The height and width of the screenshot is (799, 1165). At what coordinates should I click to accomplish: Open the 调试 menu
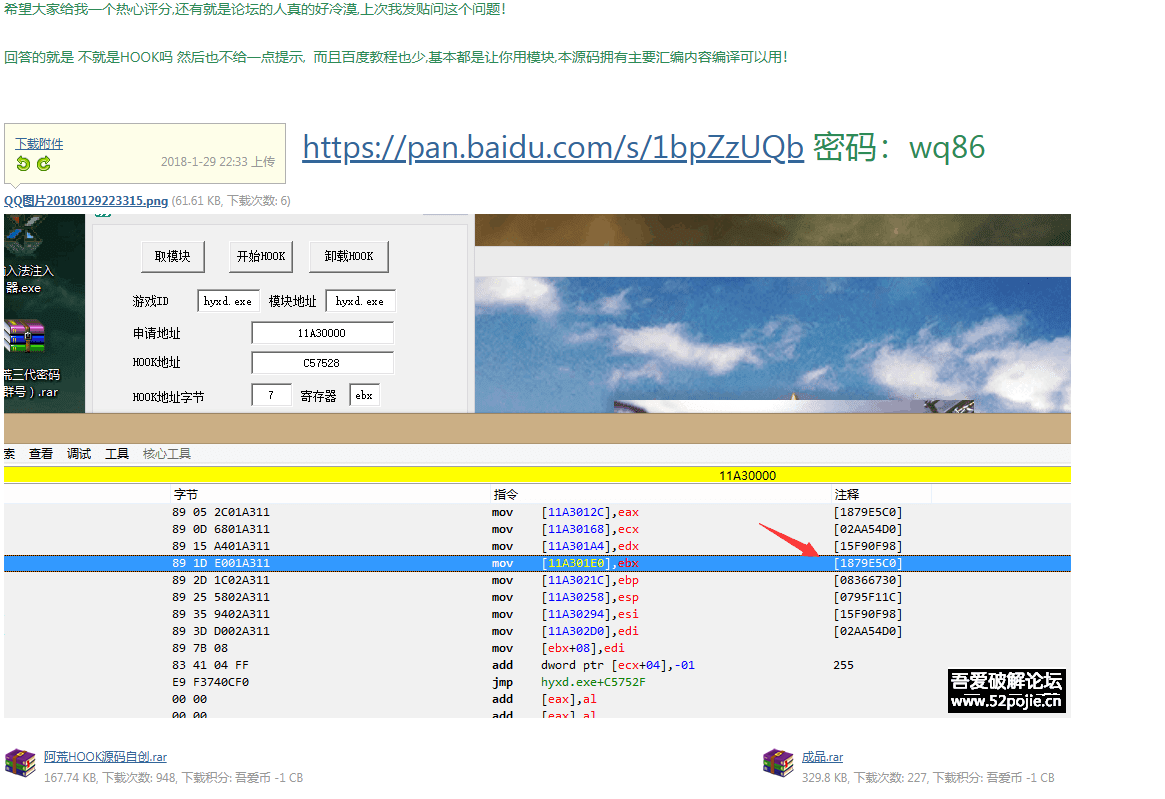click(78, 453)
